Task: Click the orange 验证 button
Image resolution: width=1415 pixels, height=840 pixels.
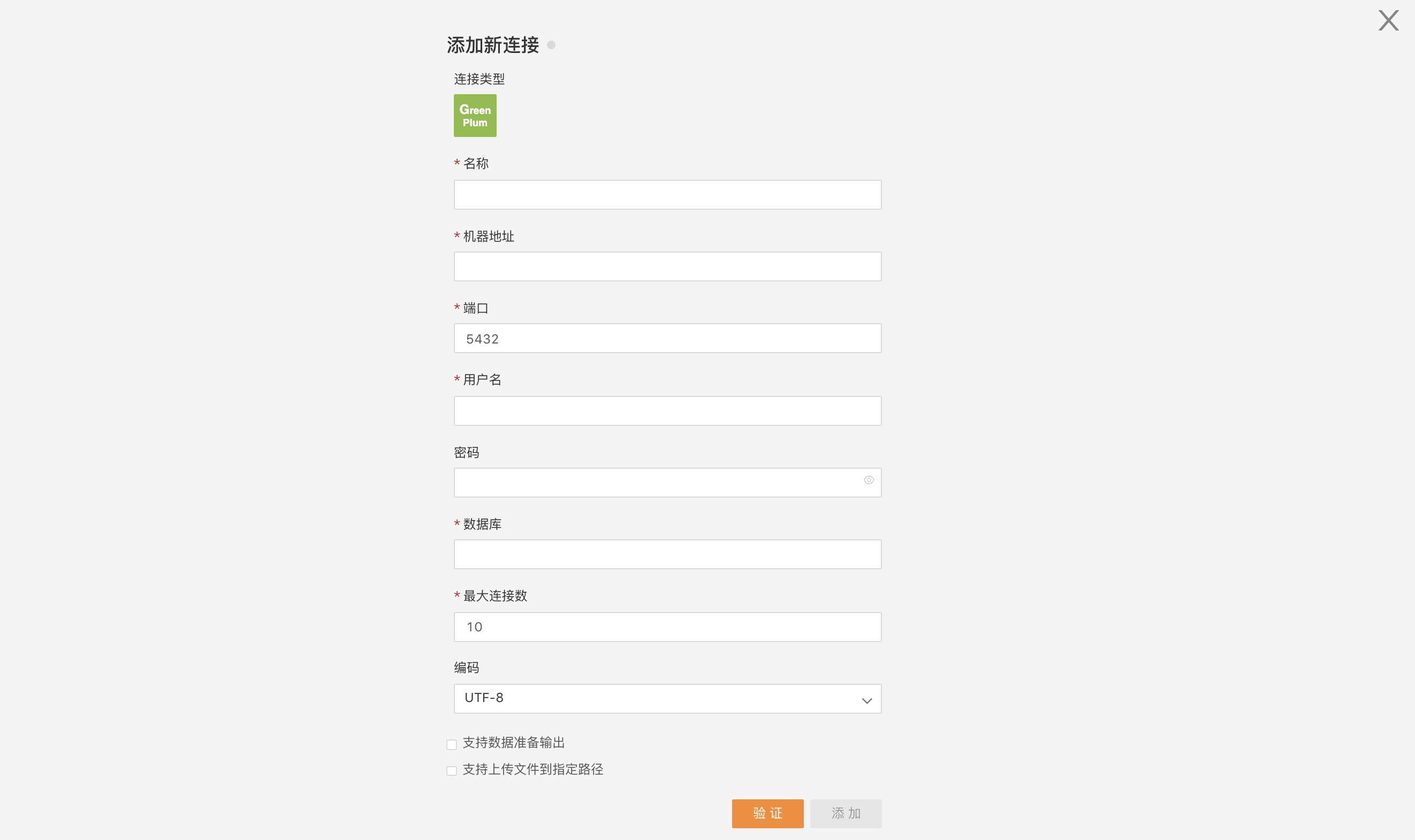Action: pyautogui.click(x=767, y=813)
